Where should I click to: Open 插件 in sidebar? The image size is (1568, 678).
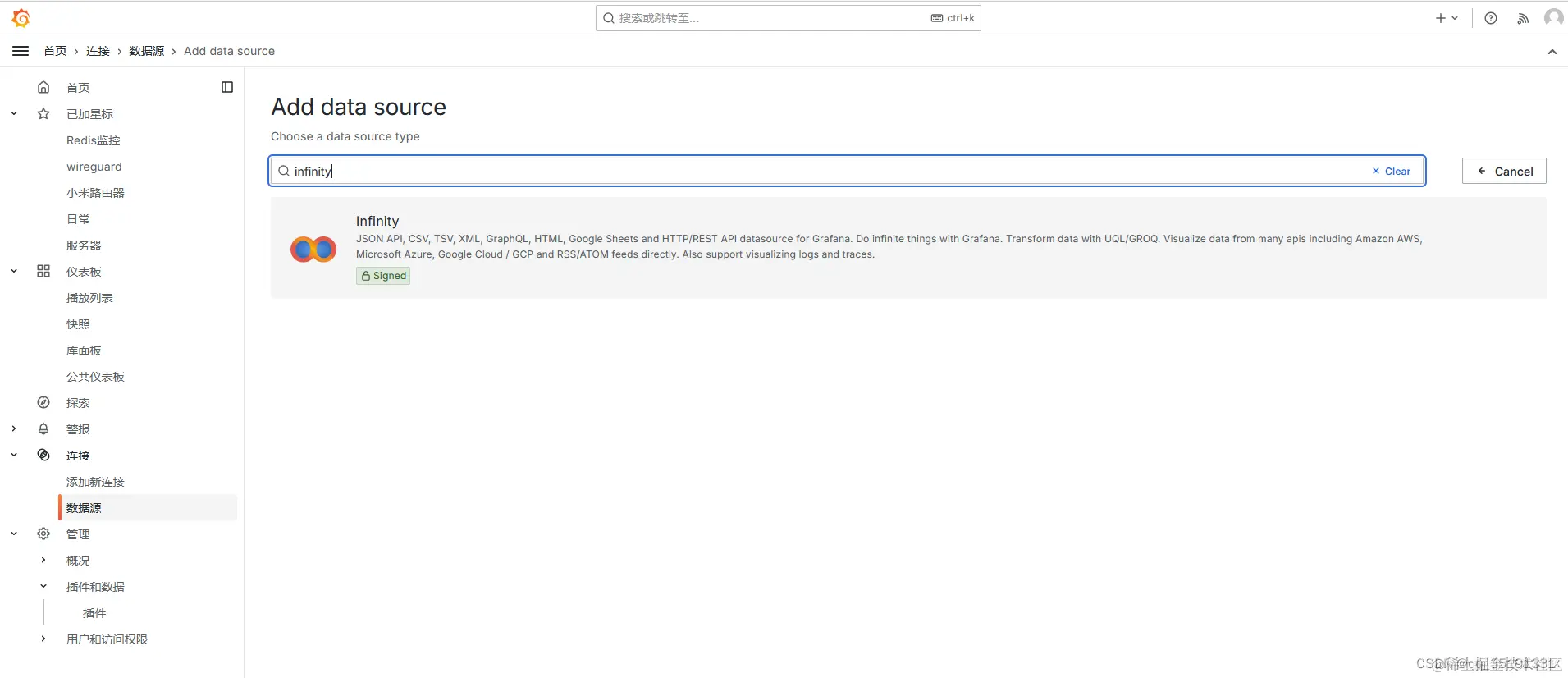[x=94, y=613]
